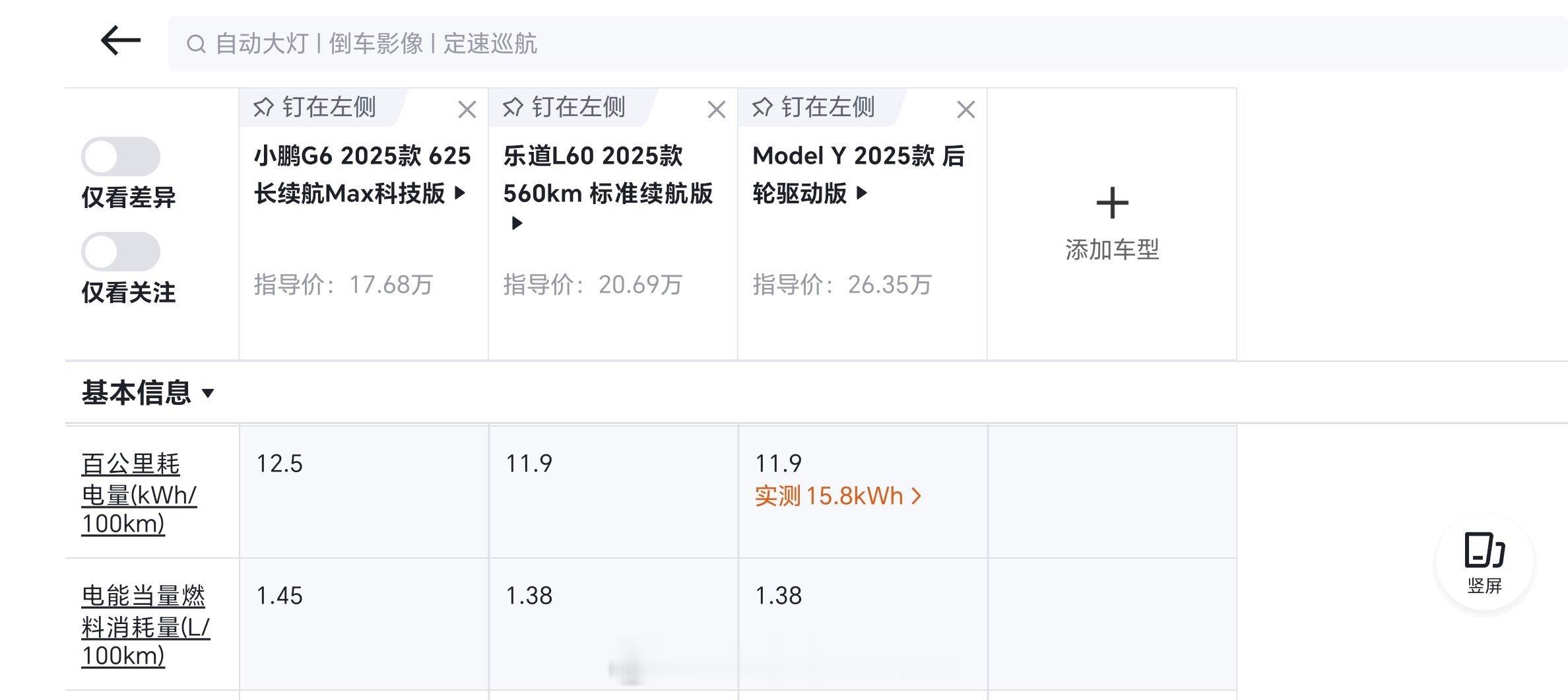Collapse the 基本信息 section
The image size is (1568, 700).
[148, 393]
